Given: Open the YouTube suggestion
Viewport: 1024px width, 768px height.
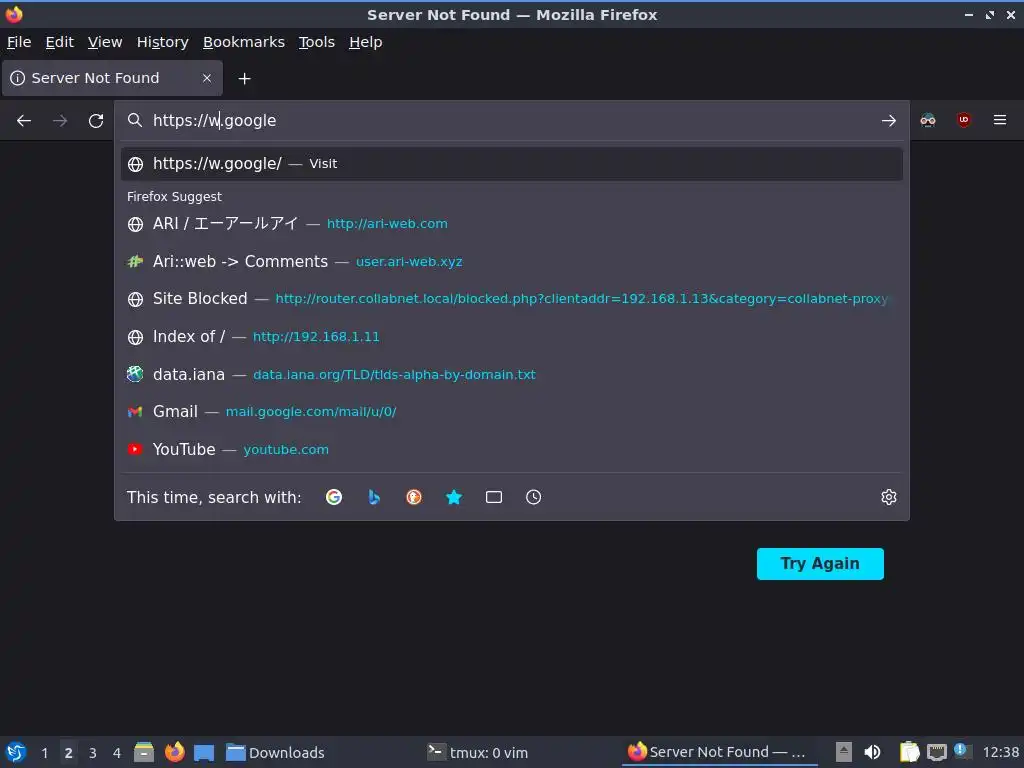Looking at the screenshot, I should [511, 450].
